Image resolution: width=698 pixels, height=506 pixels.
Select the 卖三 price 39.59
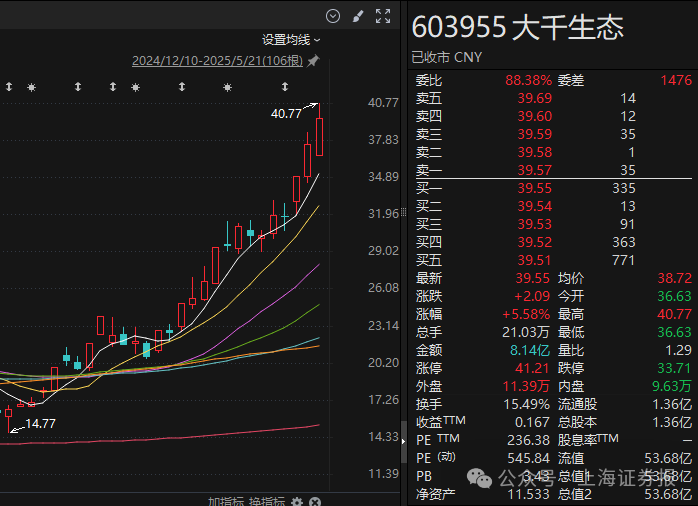[535, 134]
